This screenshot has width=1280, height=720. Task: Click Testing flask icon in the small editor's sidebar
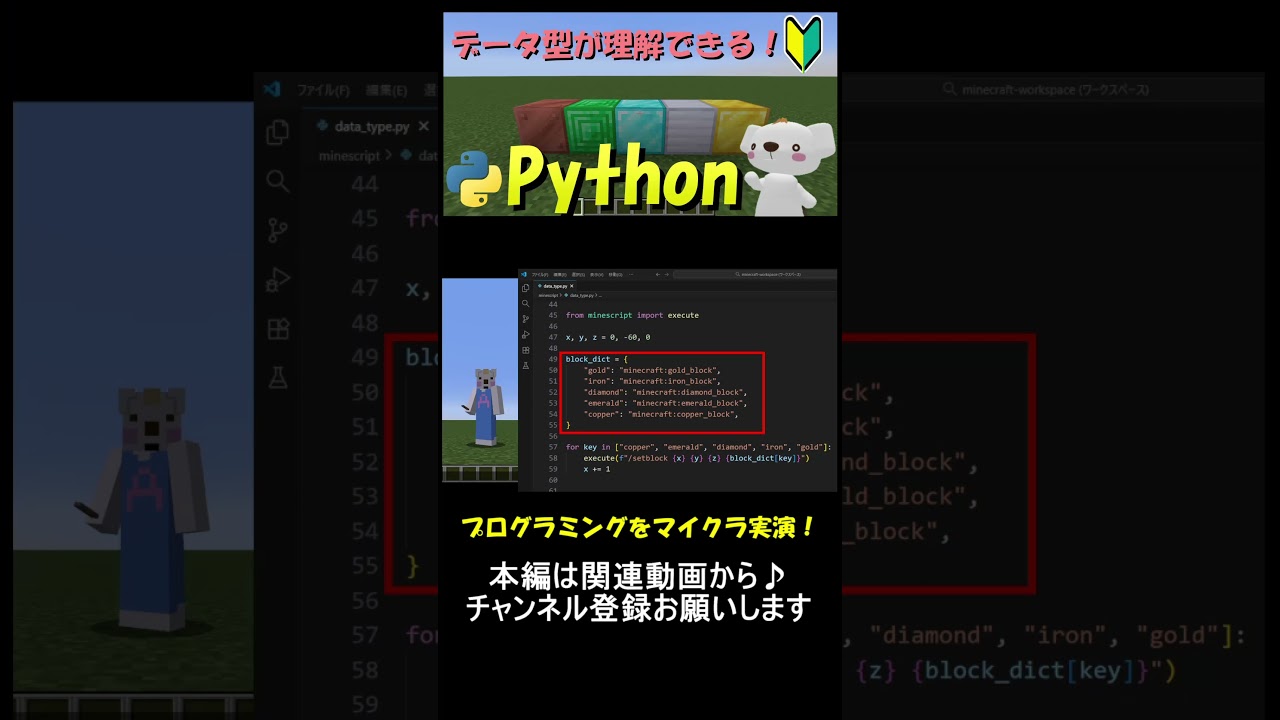click(526, 366)
